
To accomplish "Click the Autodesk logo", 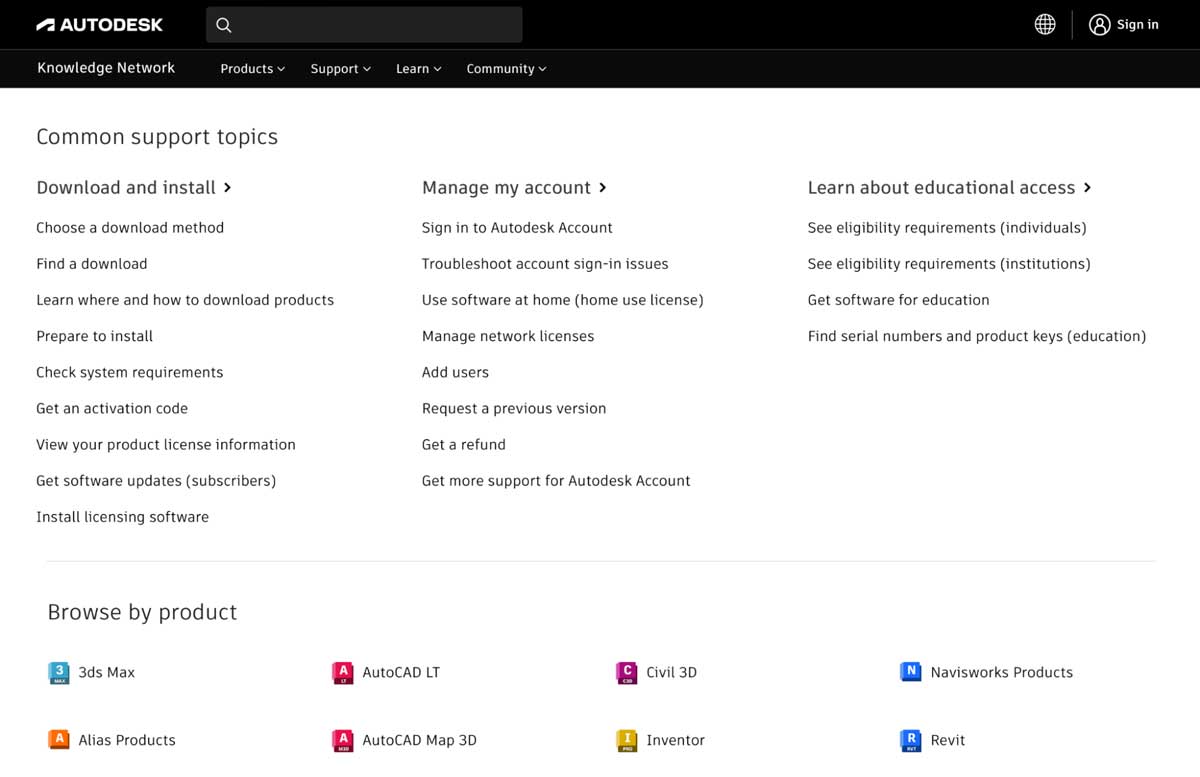I will (99, 24).
